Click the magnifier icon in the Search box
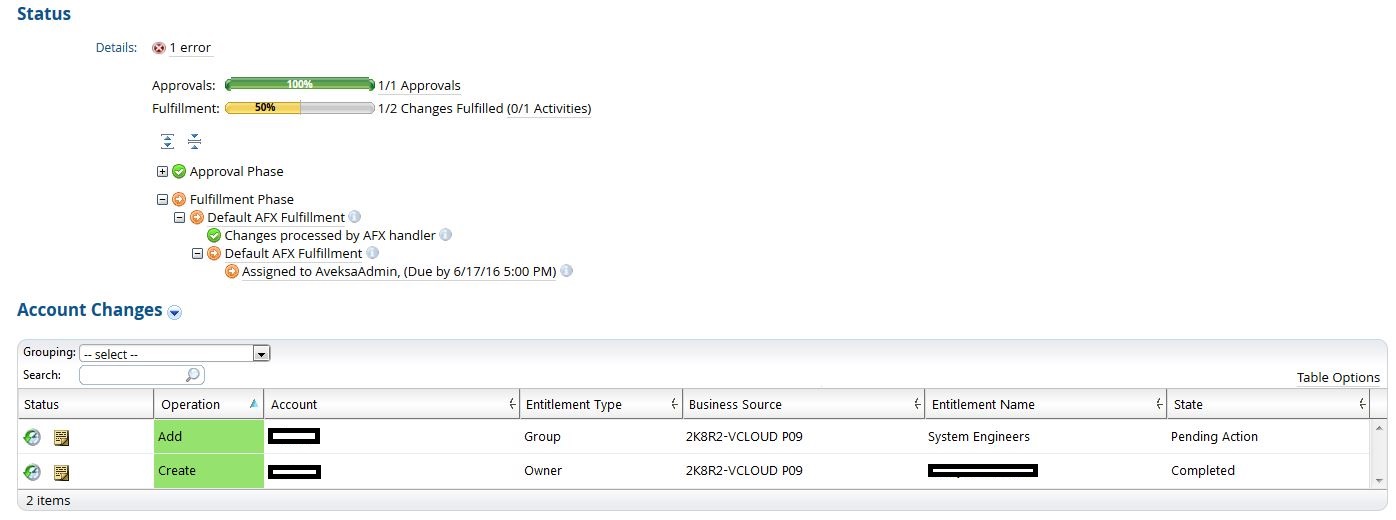Viewport: 1396px width, 520px height. pos(193,375)
